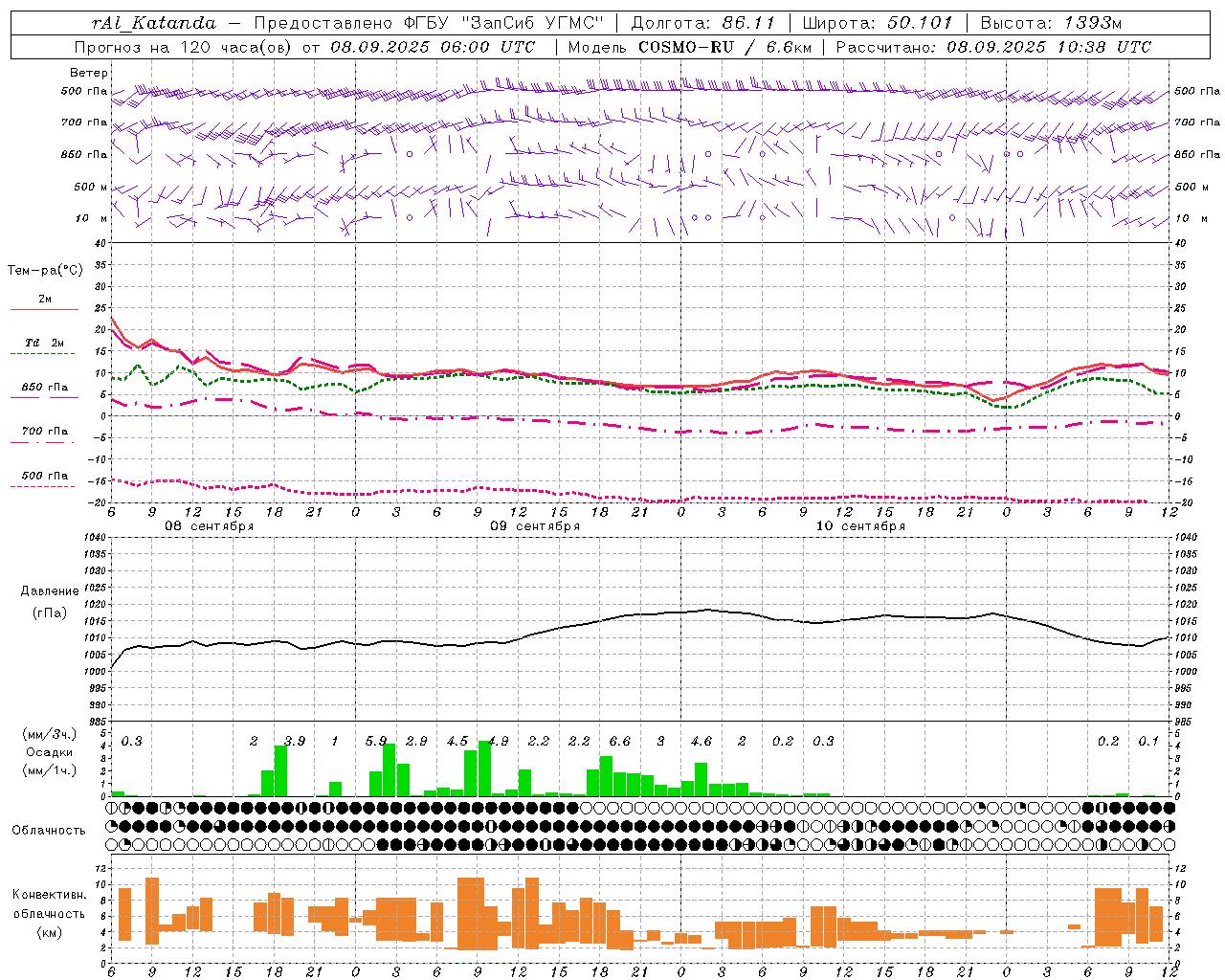1225x980 pixels.
Task: Click the 09 сентября date label
Action: (x=535, y=526)
